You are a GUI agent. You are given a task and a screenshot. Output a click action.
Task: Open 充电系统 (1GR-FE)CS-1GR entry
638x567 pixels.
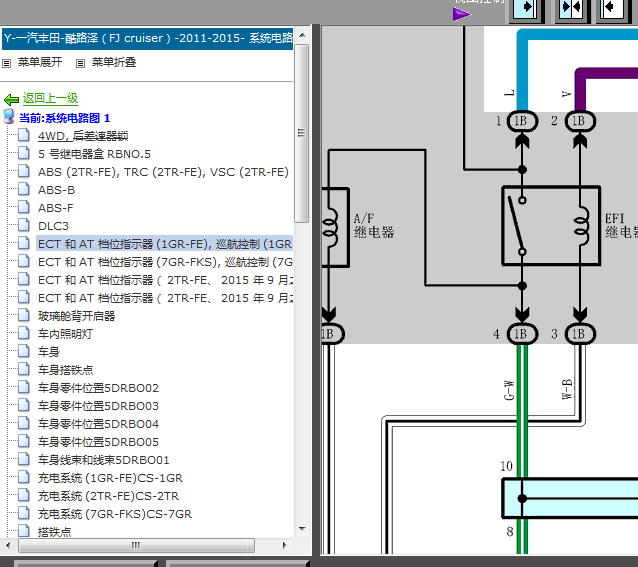110,478
